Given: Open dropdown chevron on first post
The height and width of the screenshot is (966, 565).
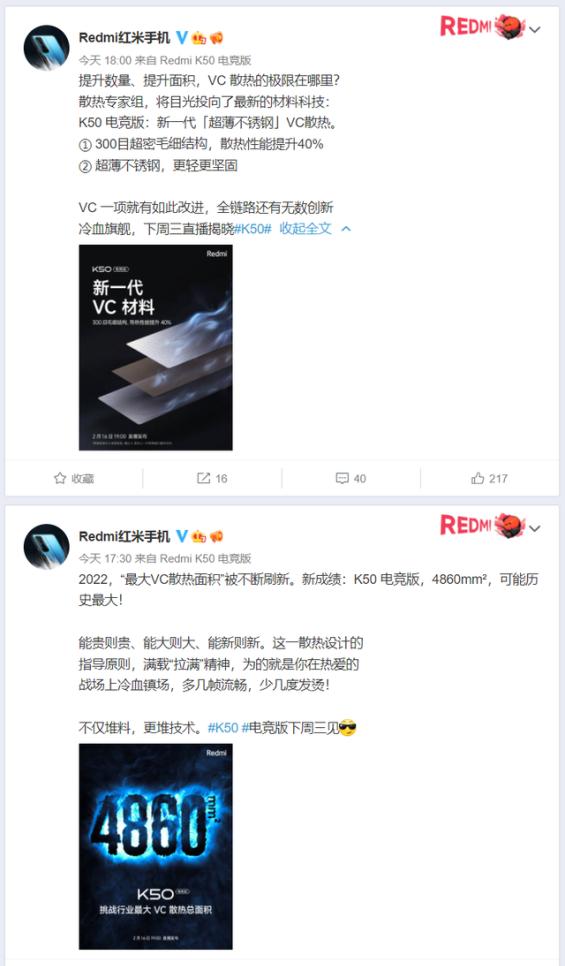Looking at the screenshot, I should (x=535, y=30).
